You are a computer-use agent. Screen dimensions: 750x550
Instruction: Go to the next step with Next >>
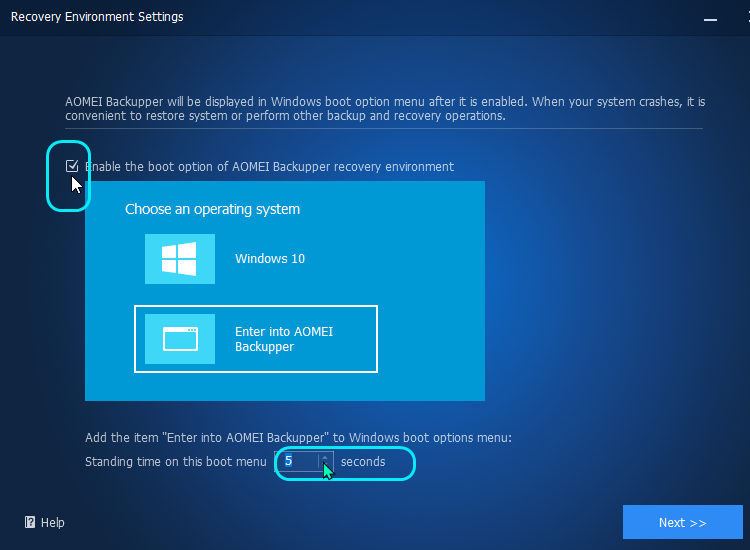[x=683, y=522]
